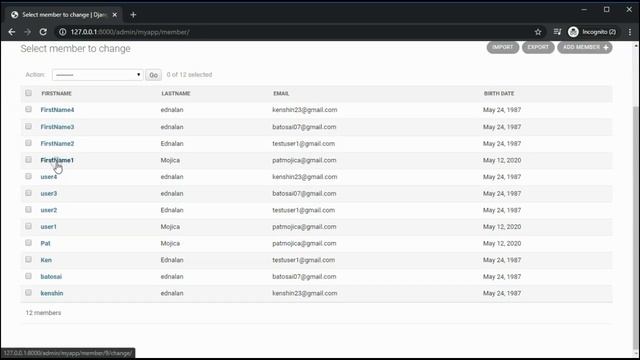Viewport: 640px width, 360px height.
Task: Check the user2 row checkbox
Action: coord(28,209)
